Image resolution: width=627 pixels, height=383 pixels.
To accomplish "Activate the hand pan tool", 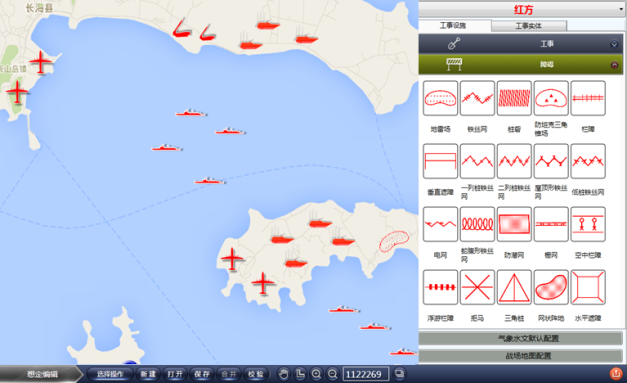I will tap(284, 374).
